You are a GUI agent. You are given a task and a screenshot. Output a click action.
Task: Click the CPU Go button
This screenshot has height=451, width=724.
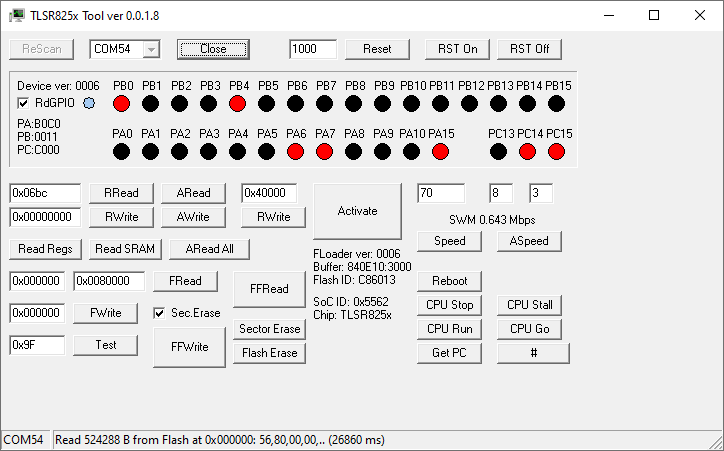click(x=529, y=329)
